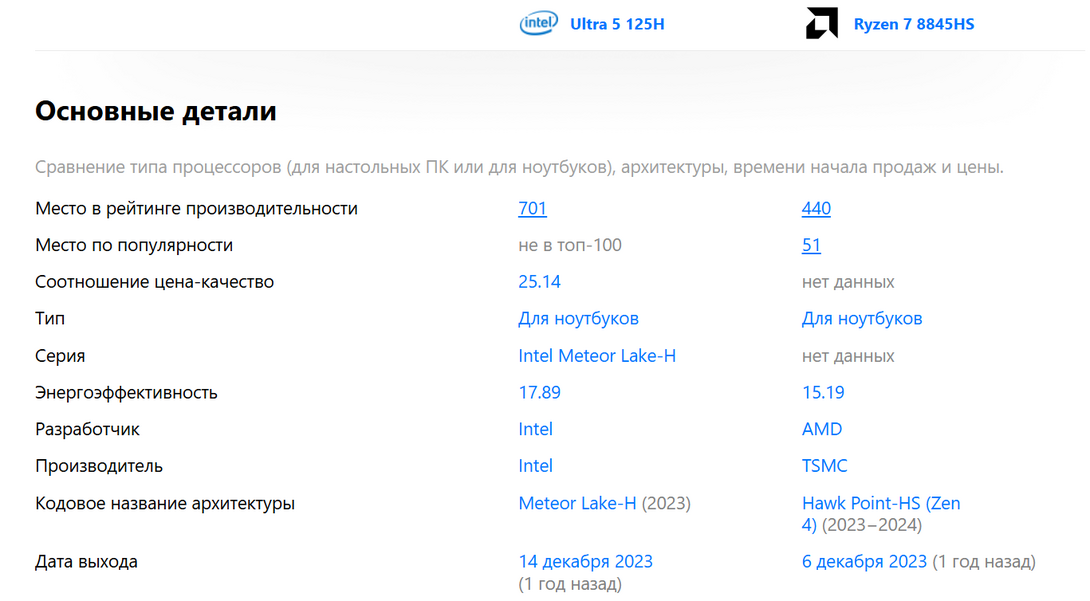Open the Ultra 5 125H processor link

[617, 24]
